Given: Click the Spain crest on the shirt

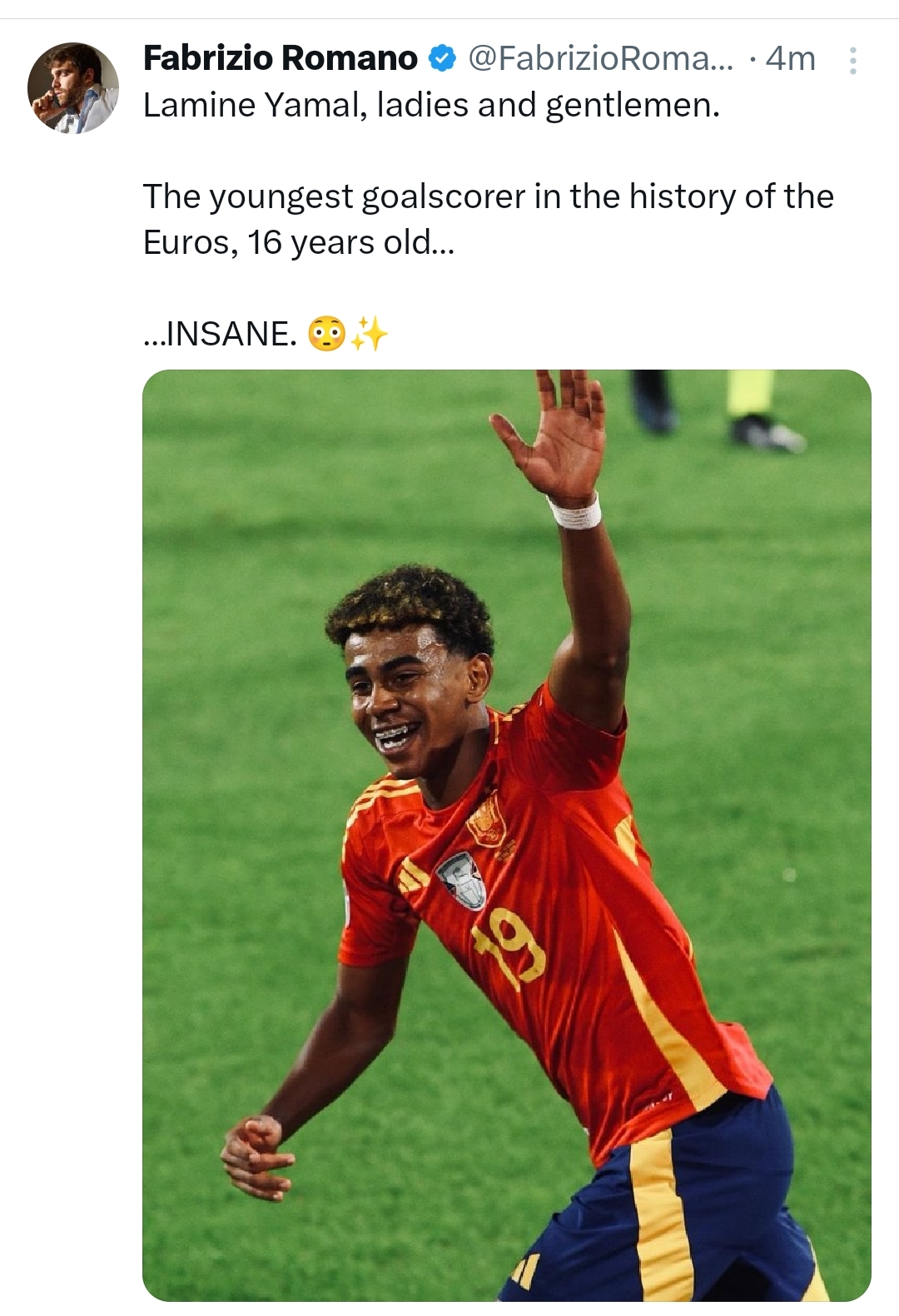Looking at the screenshot, I should pyautogui.click(x=486, y=819).
